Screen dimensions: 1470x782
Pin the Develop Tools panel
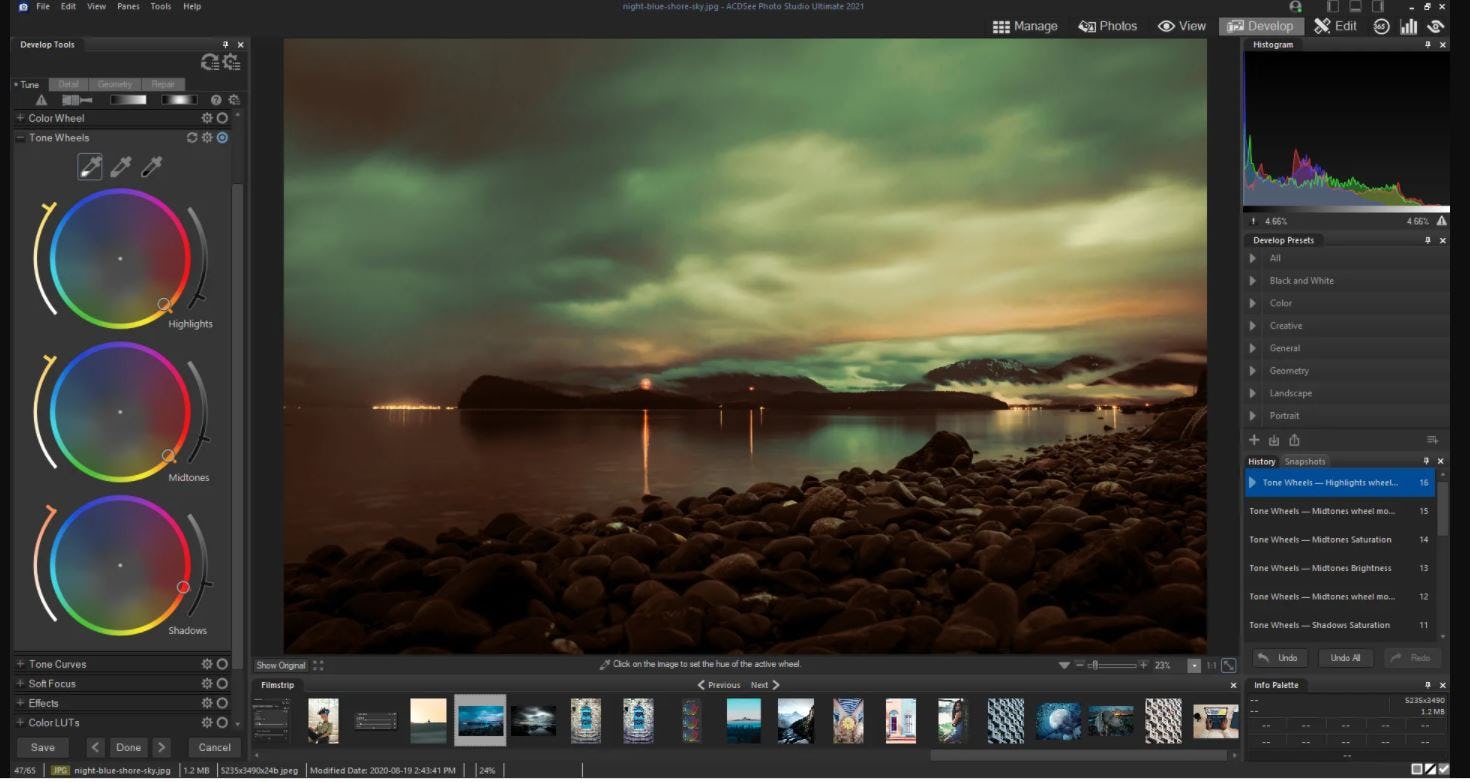point(226,45)
